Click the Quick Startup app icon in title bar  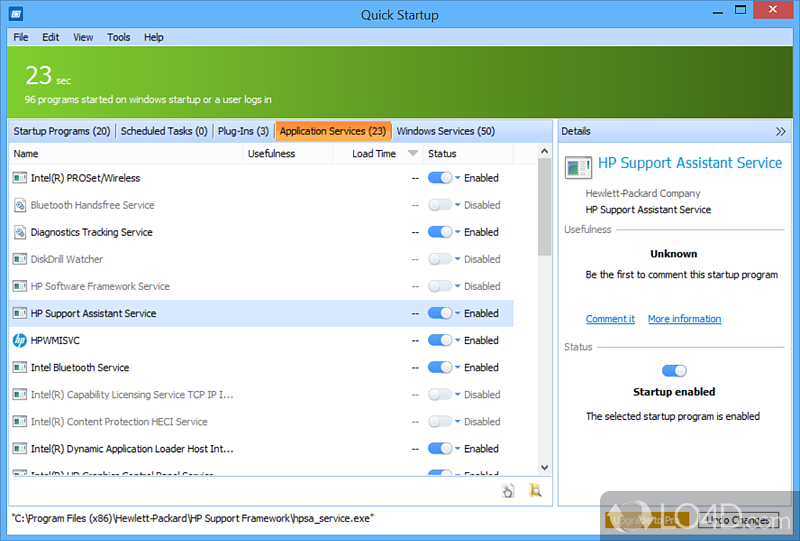[16, 14]
